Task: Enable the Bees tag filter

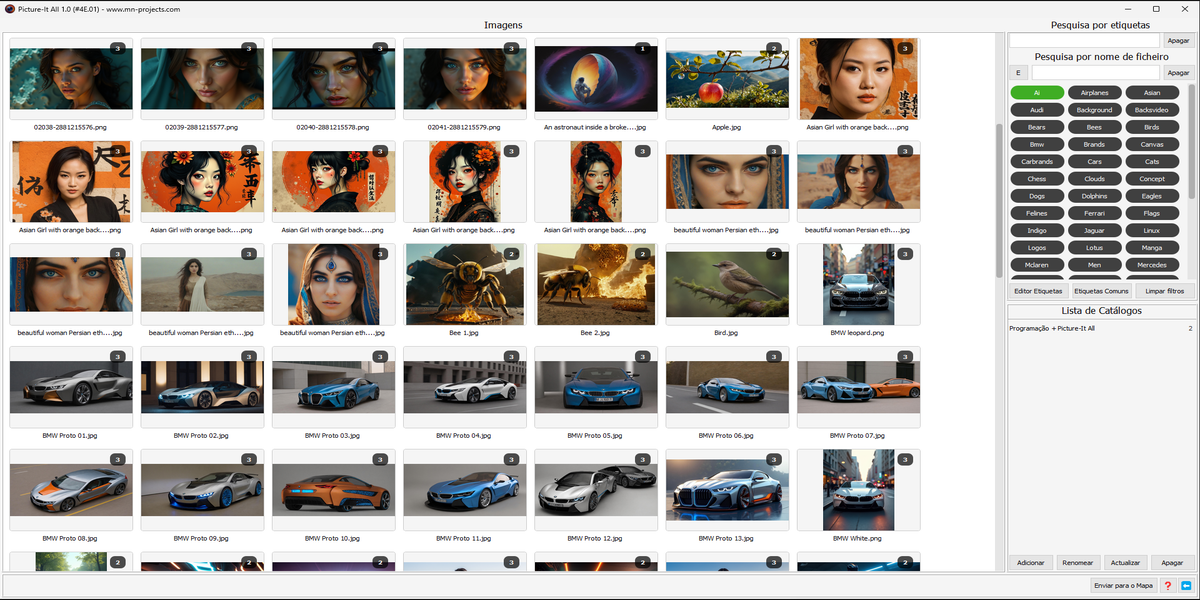Action: [1095, 127]
